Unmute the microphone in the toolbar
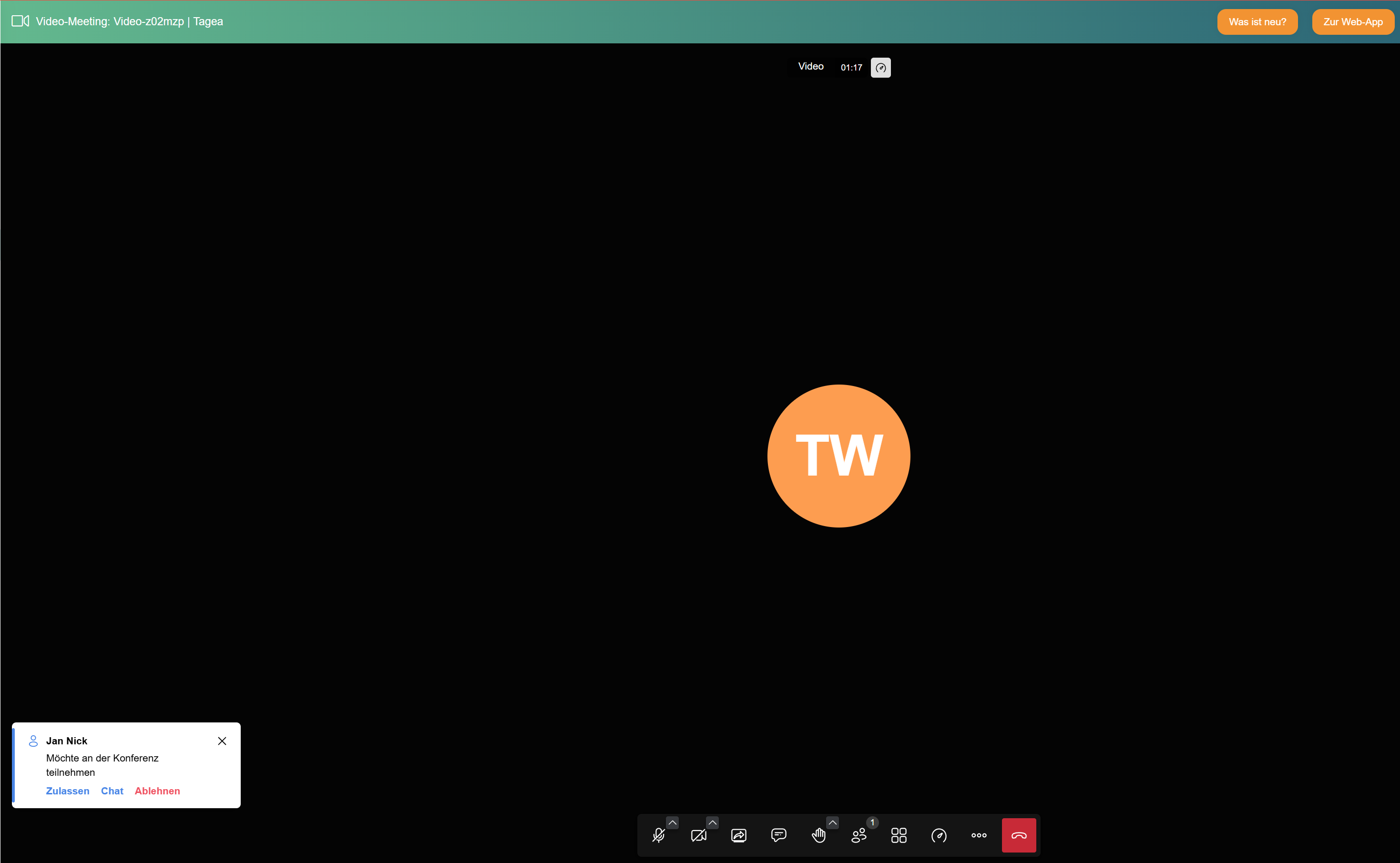1400x863 pixels. [x=658, y=836]
